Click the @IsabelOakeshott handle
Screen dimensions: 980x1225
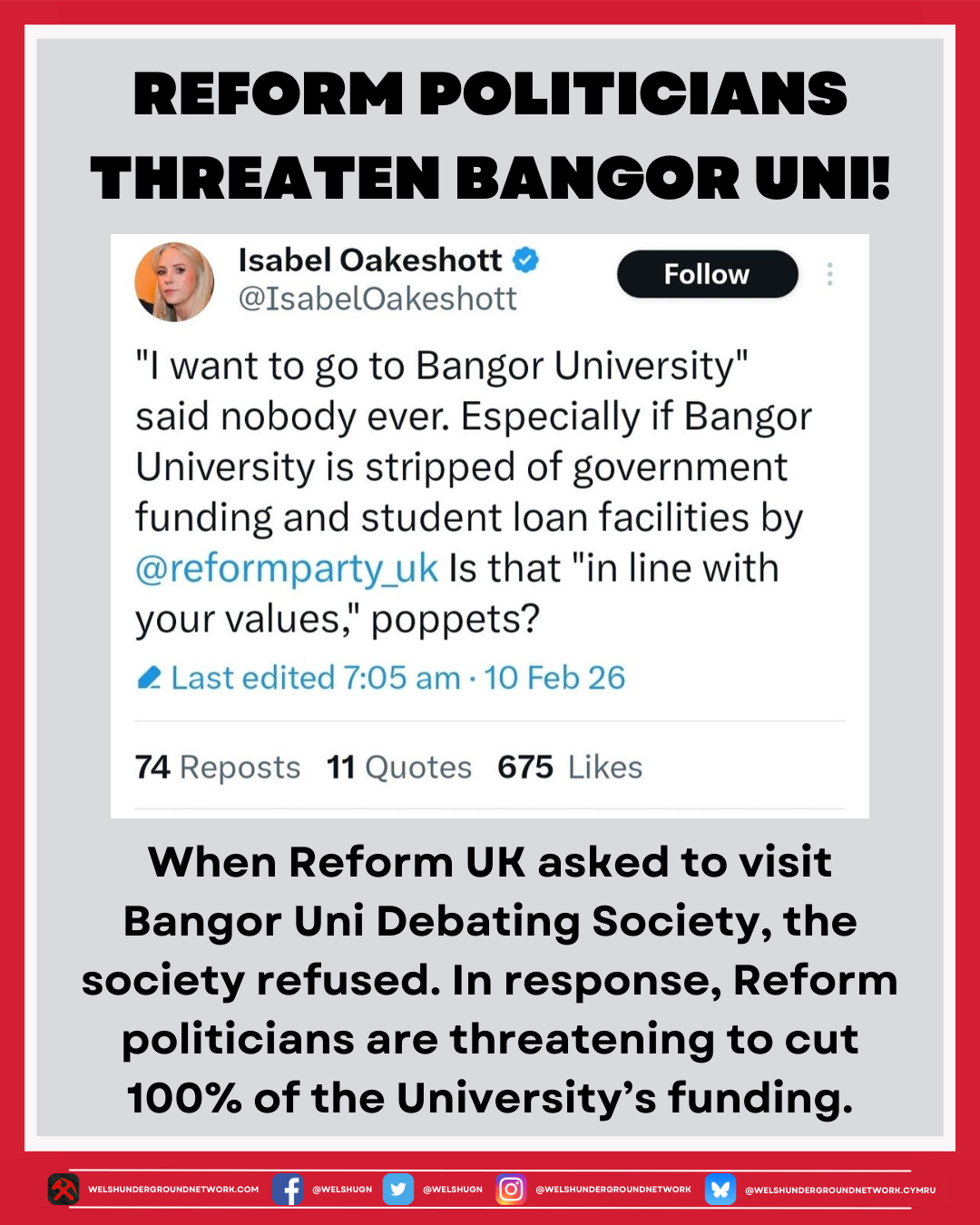point(377,299)
